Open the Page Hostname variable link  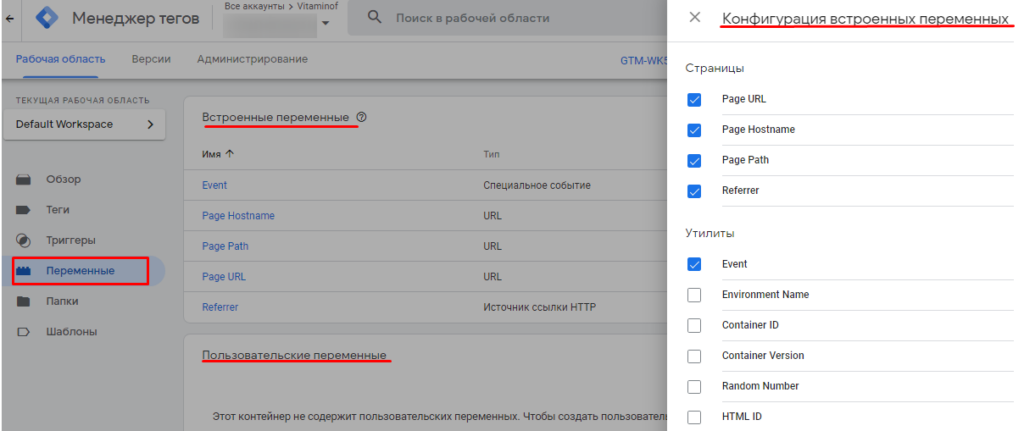pos(238,216)
